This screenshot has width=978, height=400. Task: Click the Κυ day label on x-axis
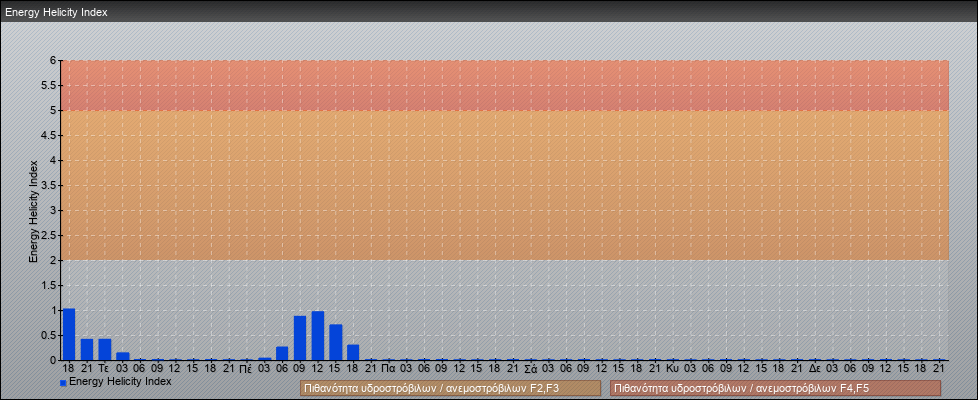[673, 368]
